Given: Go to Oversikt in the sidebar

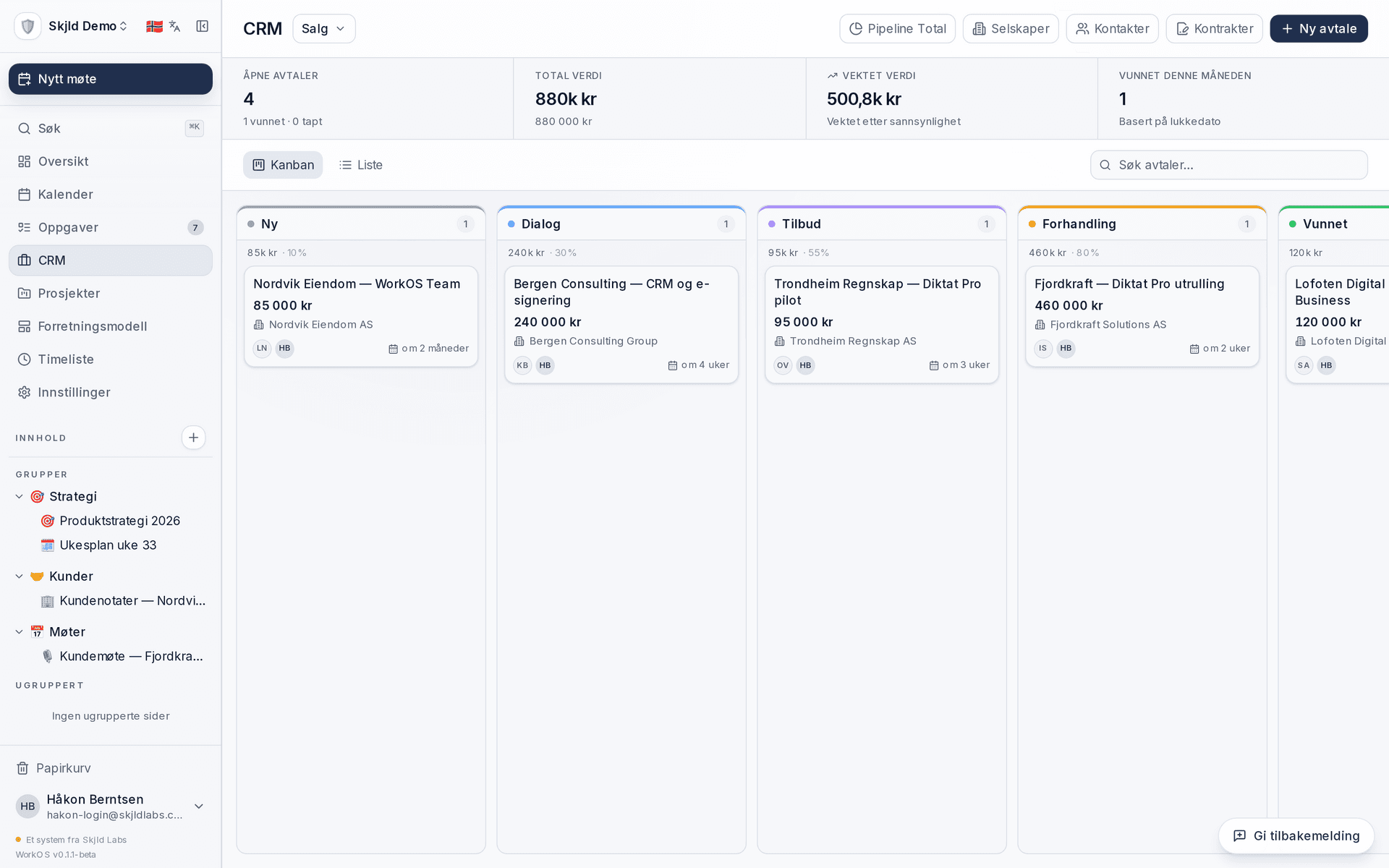Looking at the screenshot, I should [x=111, y=161].
